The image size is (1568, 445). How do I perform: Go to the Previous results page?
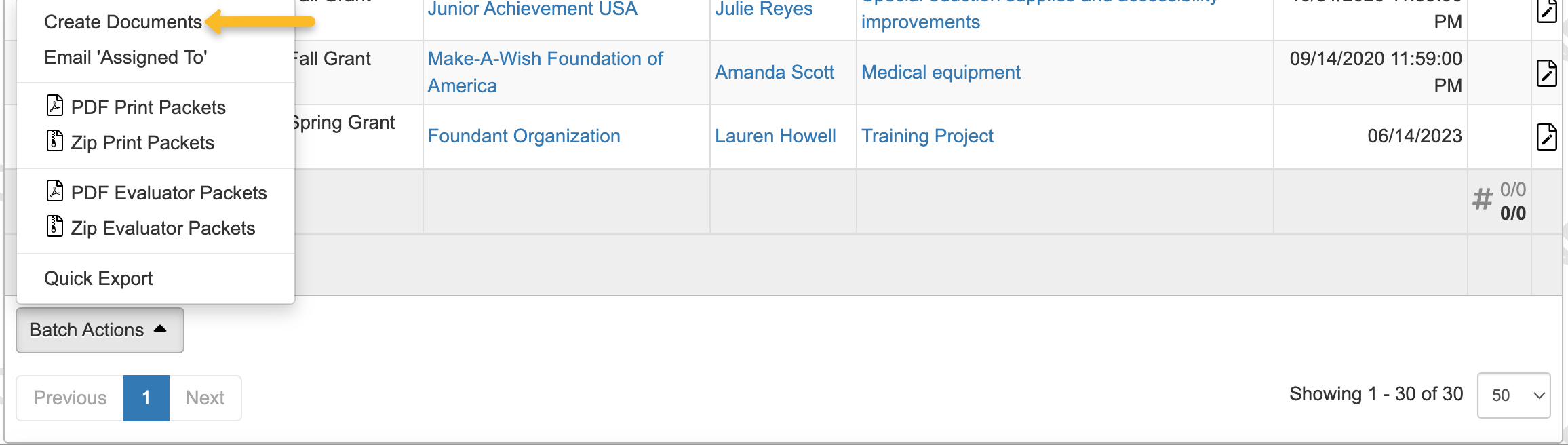70,398
